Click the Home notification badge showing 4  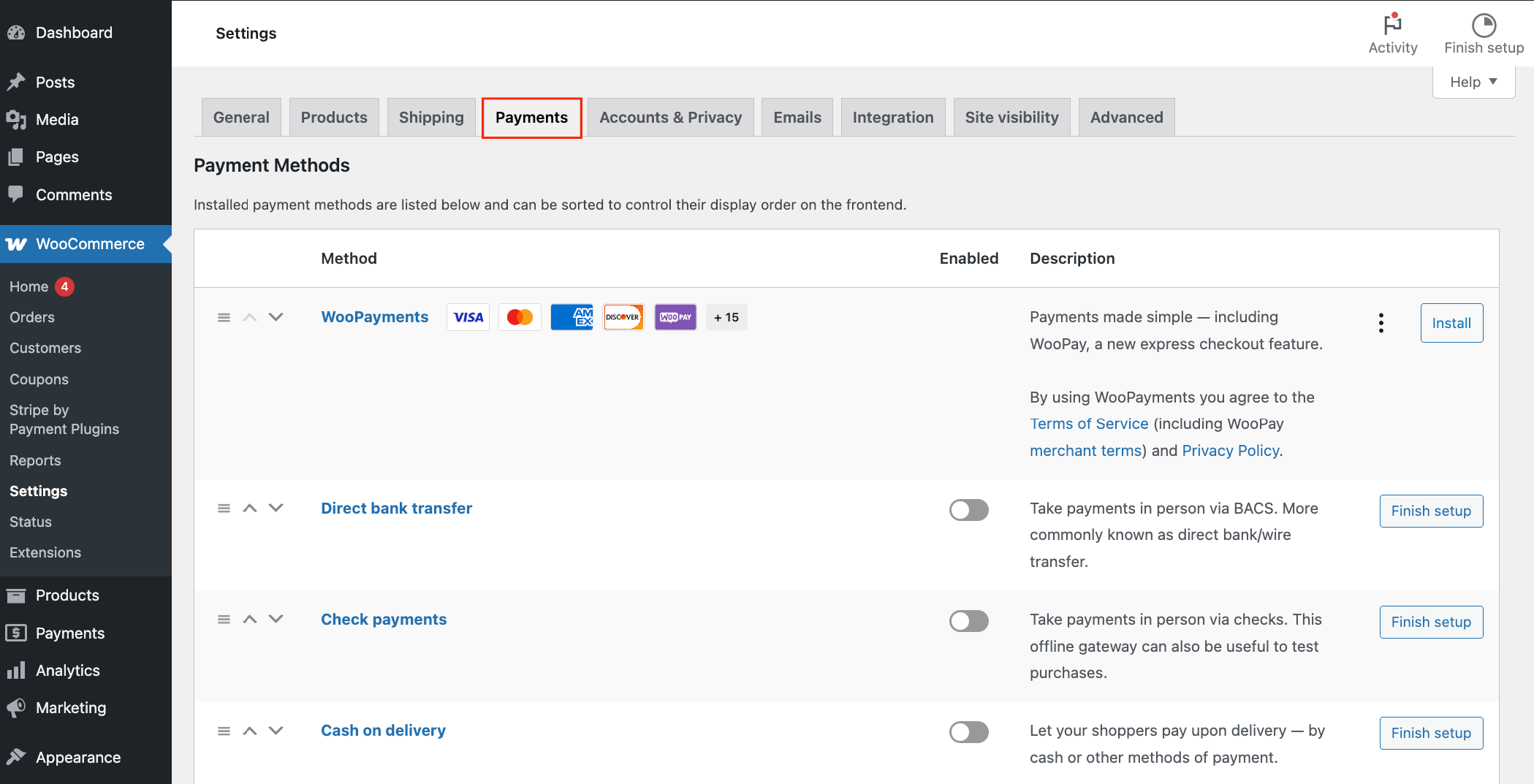point(64,286)
